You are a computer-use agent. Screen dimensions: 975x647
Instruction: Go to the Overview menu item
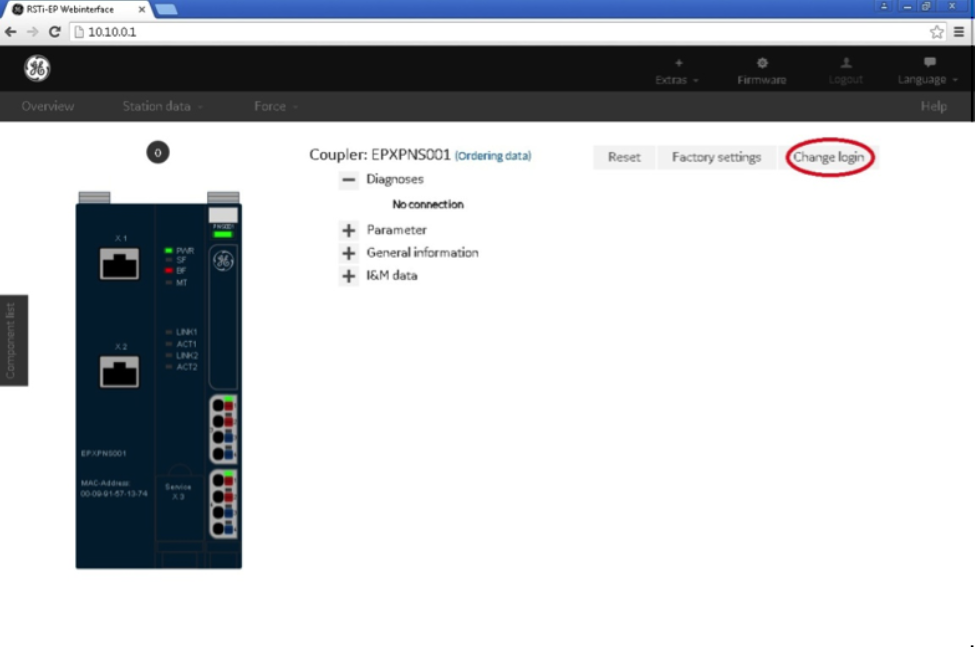(x=48, y=106)
